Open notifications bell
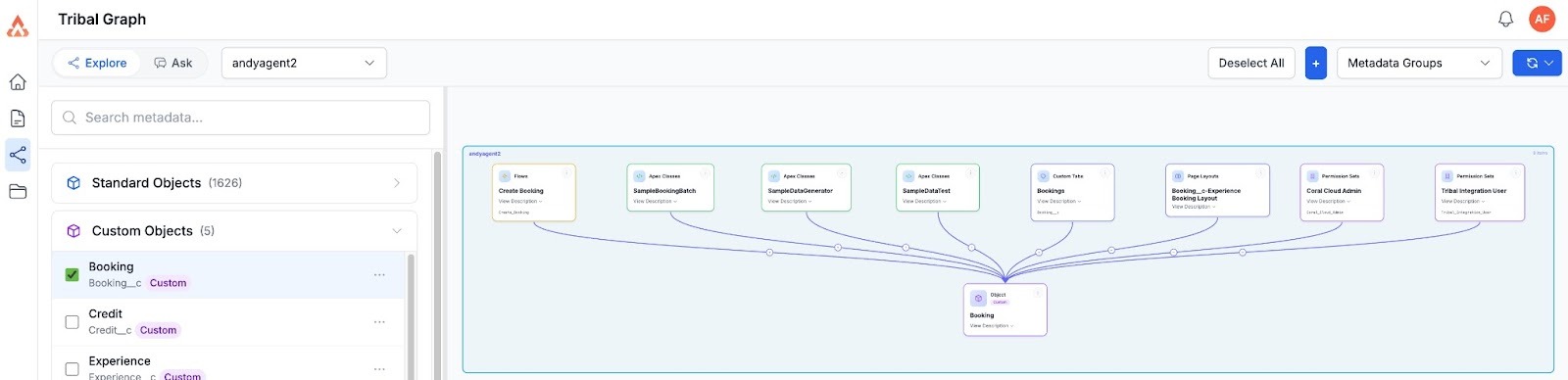The height and width of the screenshot is (380, 1568). 1505,19
